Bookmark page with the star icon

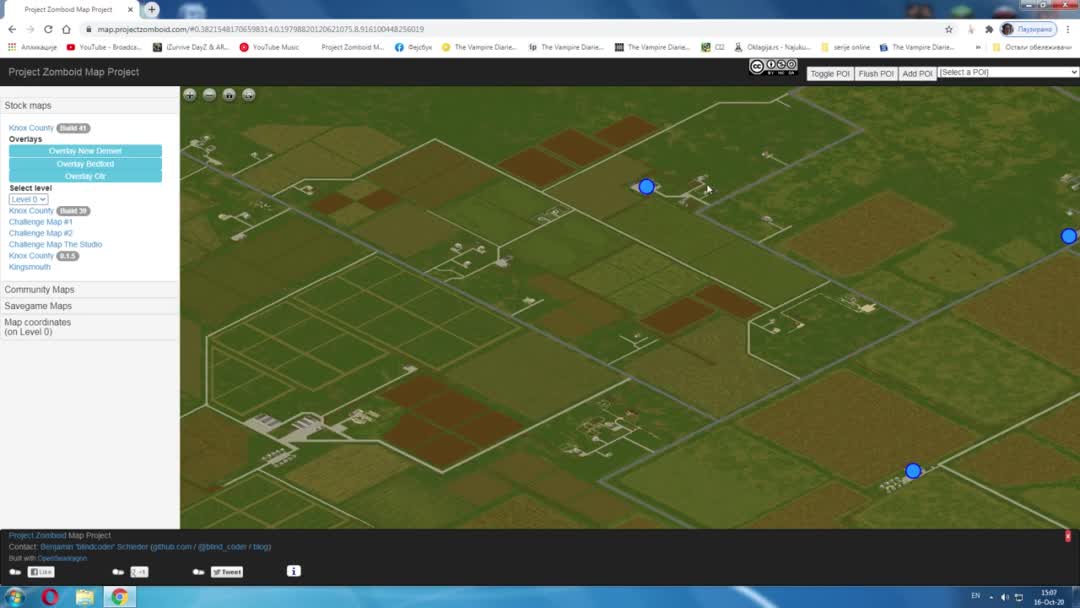pyautogui.click(x=949, y=29)
